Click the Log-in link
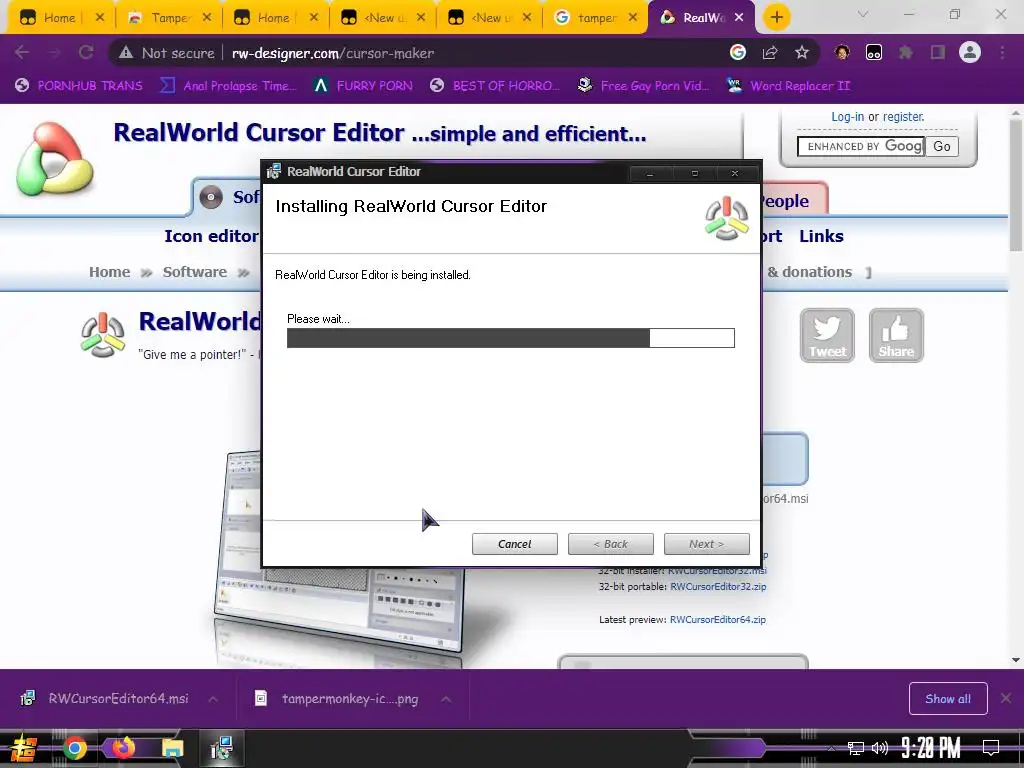 tap(847, 117)
